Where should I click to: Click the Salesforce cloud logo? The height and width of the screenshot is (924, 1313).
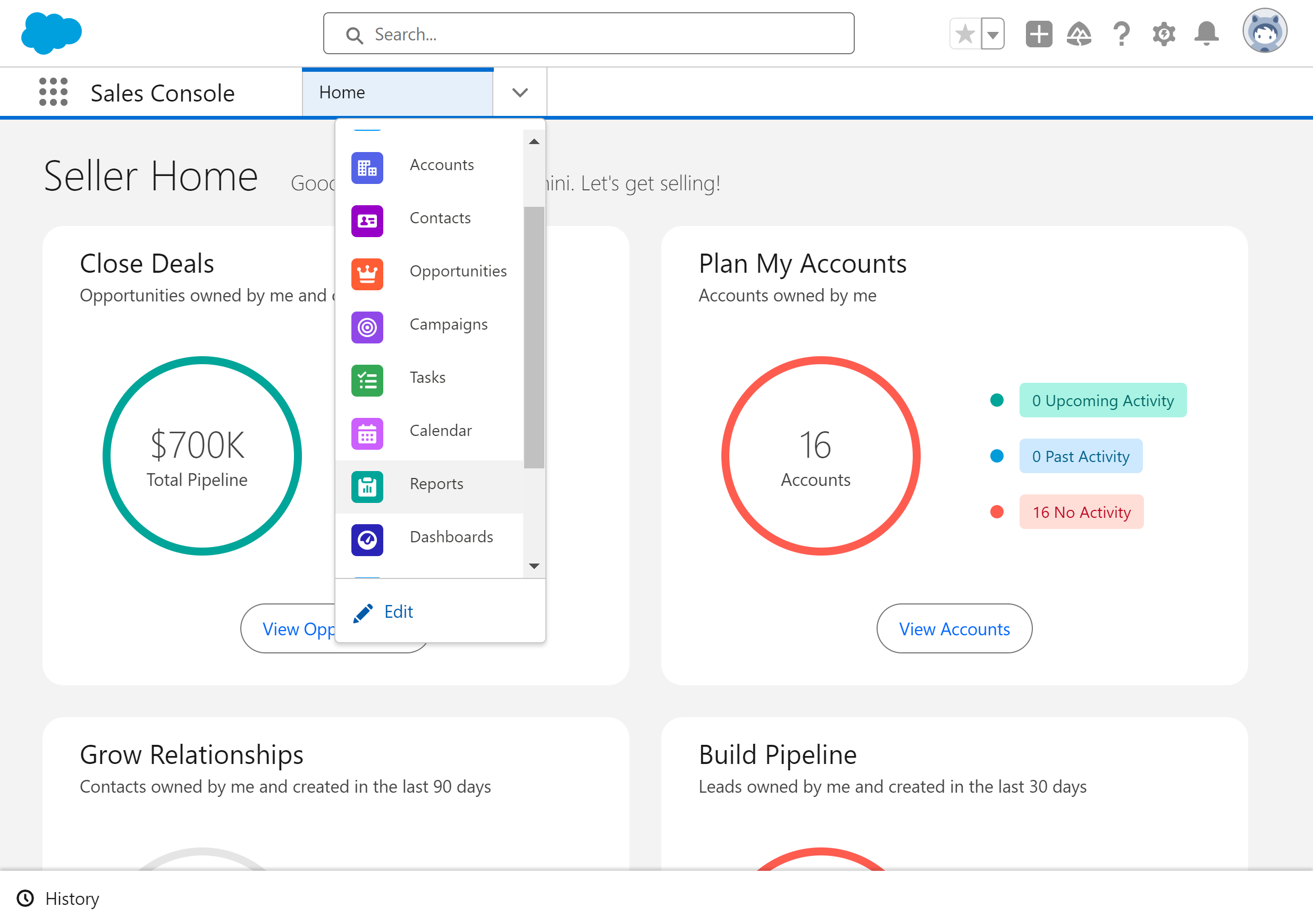[52, 33]
